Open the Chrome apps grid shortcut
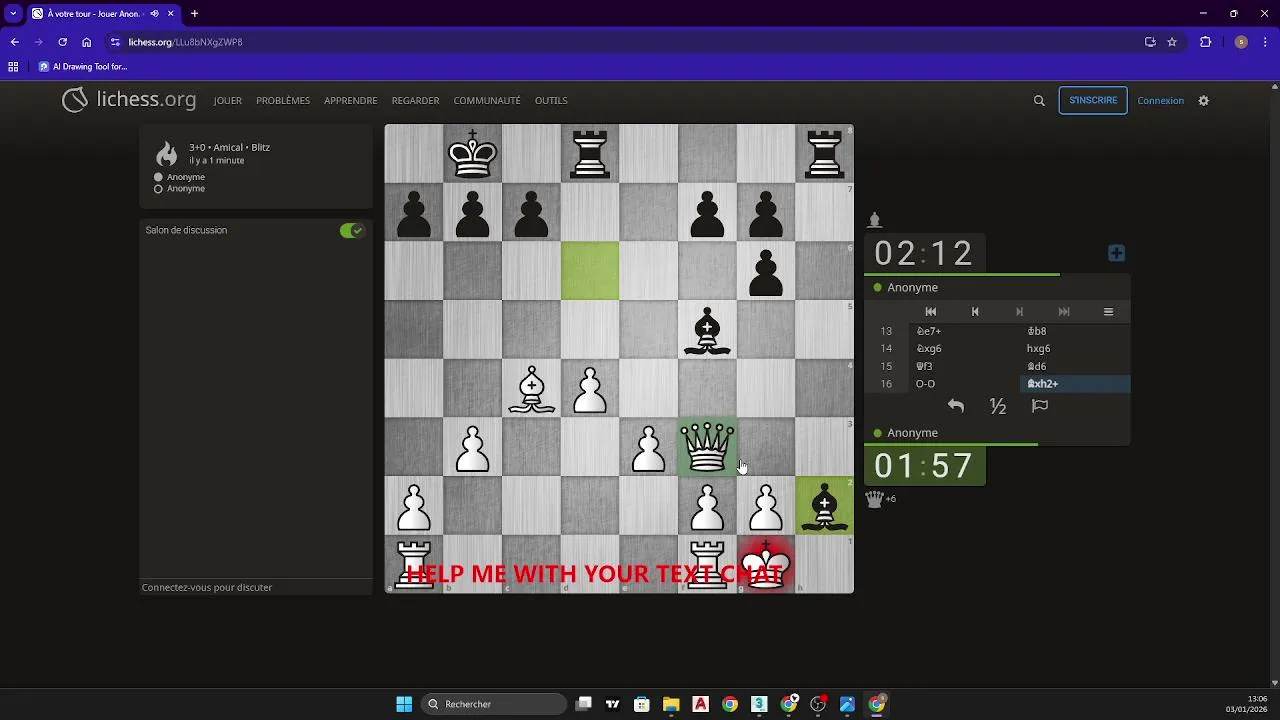This screenshot has height=720, width=1280. coord(13,67)
